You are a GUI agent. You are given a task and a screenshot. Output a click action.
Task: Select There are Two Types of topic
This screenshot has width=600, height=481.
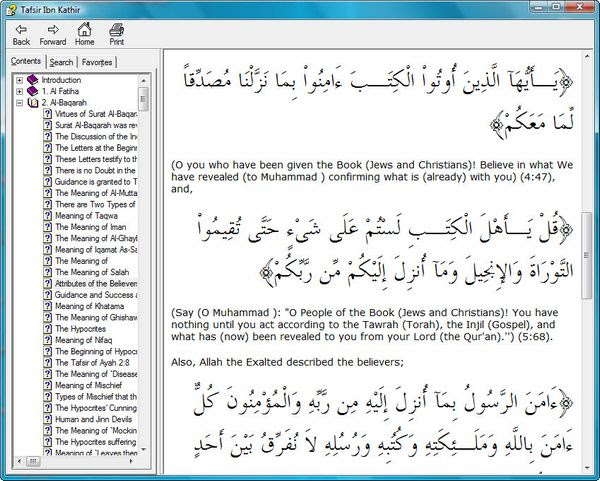[x=95, y=204]
